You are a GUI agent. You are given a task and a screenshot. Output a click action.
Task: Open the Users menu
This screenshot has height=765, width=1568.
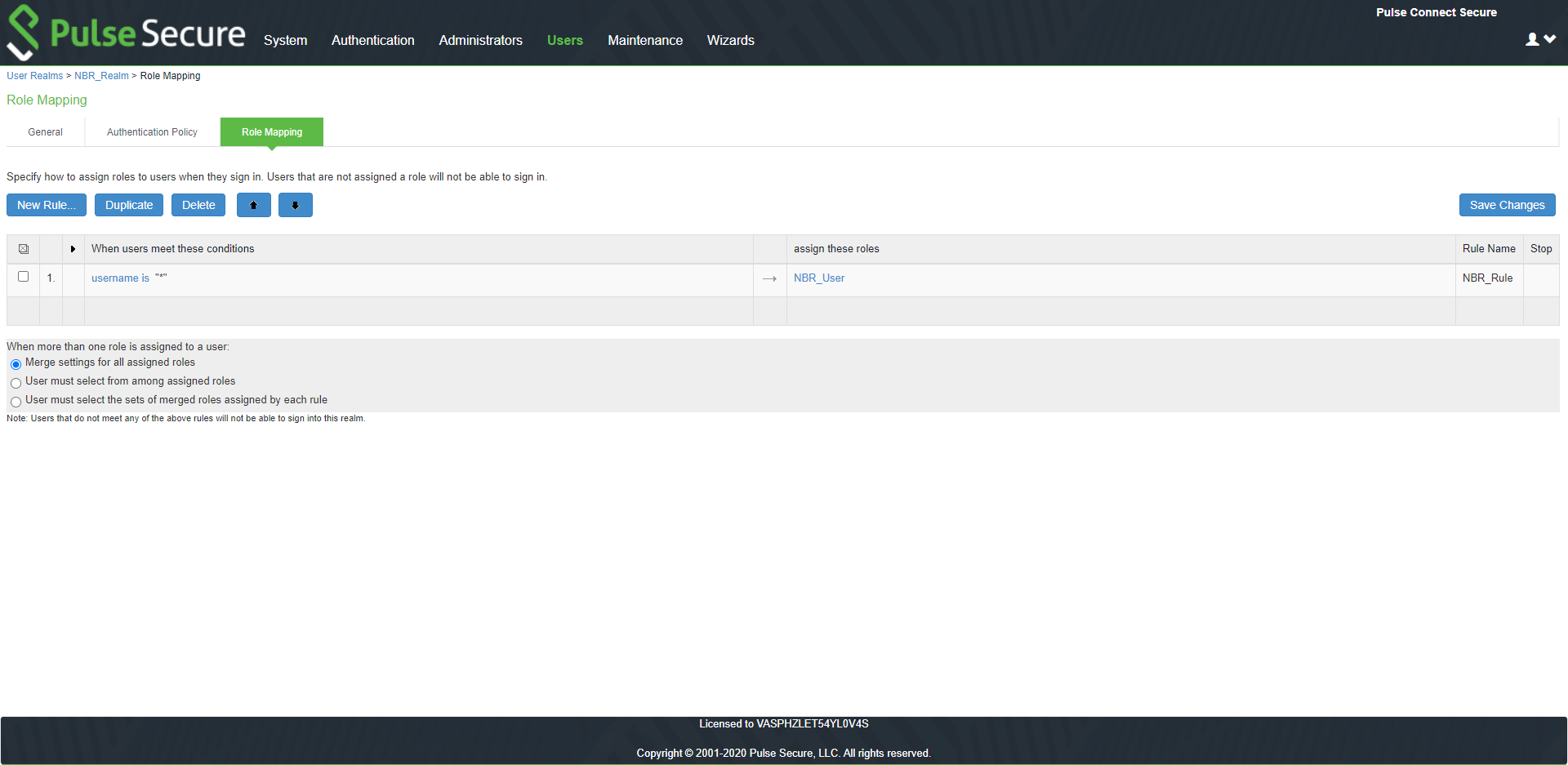pyautogui.click(x=564, y=40)
